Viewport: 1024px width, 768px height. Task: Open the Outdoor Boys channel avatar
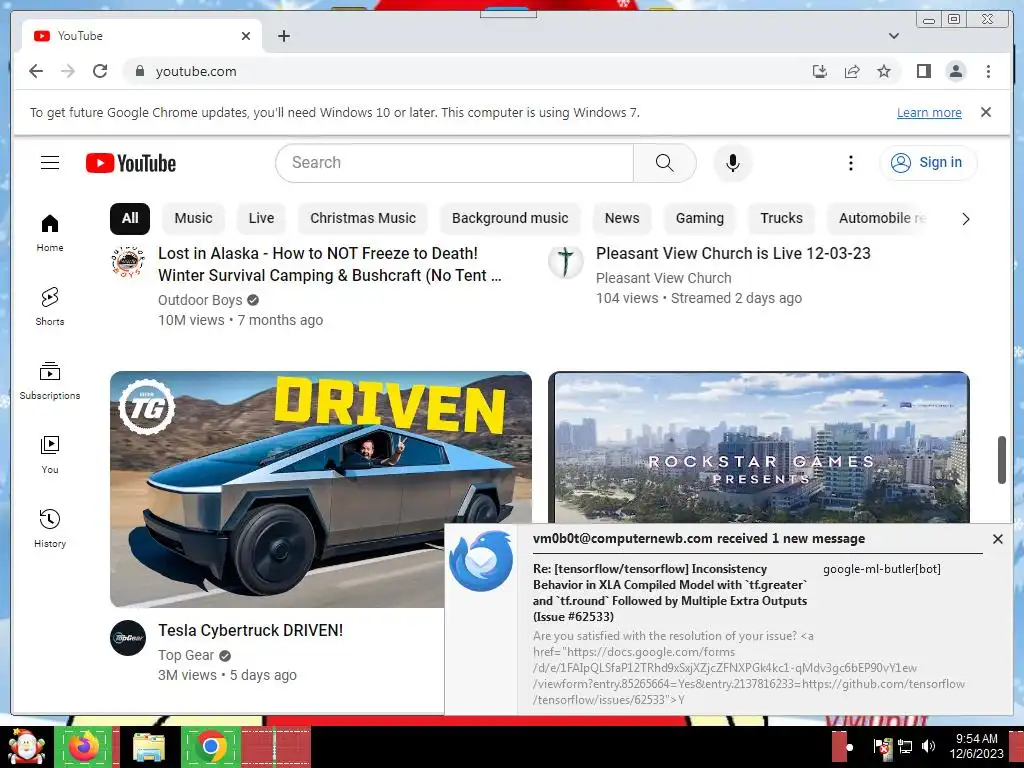[x=128, y=262]
